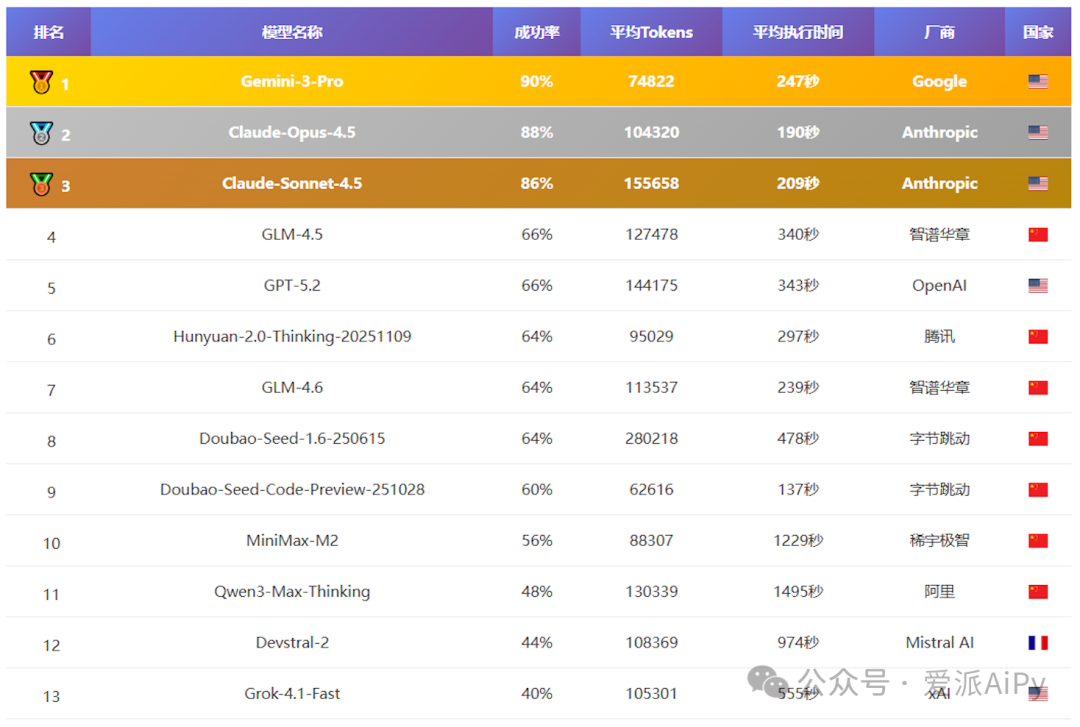This screenshot has width=1080, height=727.
Task: Click the Doubao-Seed-Code-Preview-251028 model name
Action: click(292, 489)
